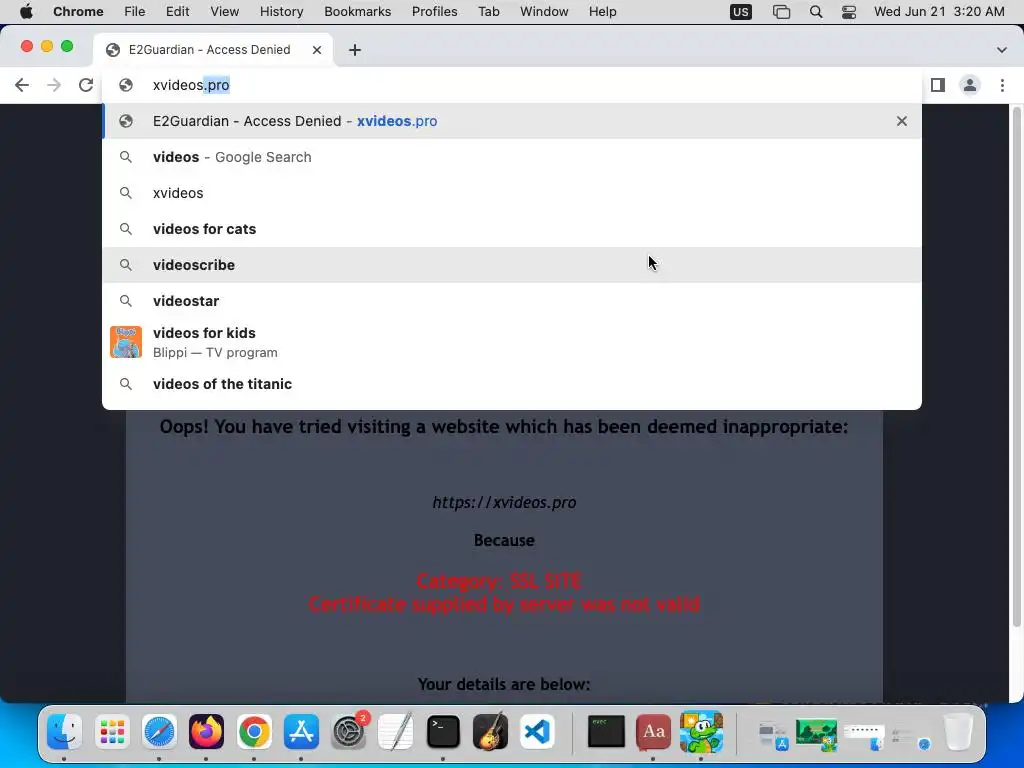Open the screen mirroring menu bar icon
1024x768 pixels.
pos(781,12)
